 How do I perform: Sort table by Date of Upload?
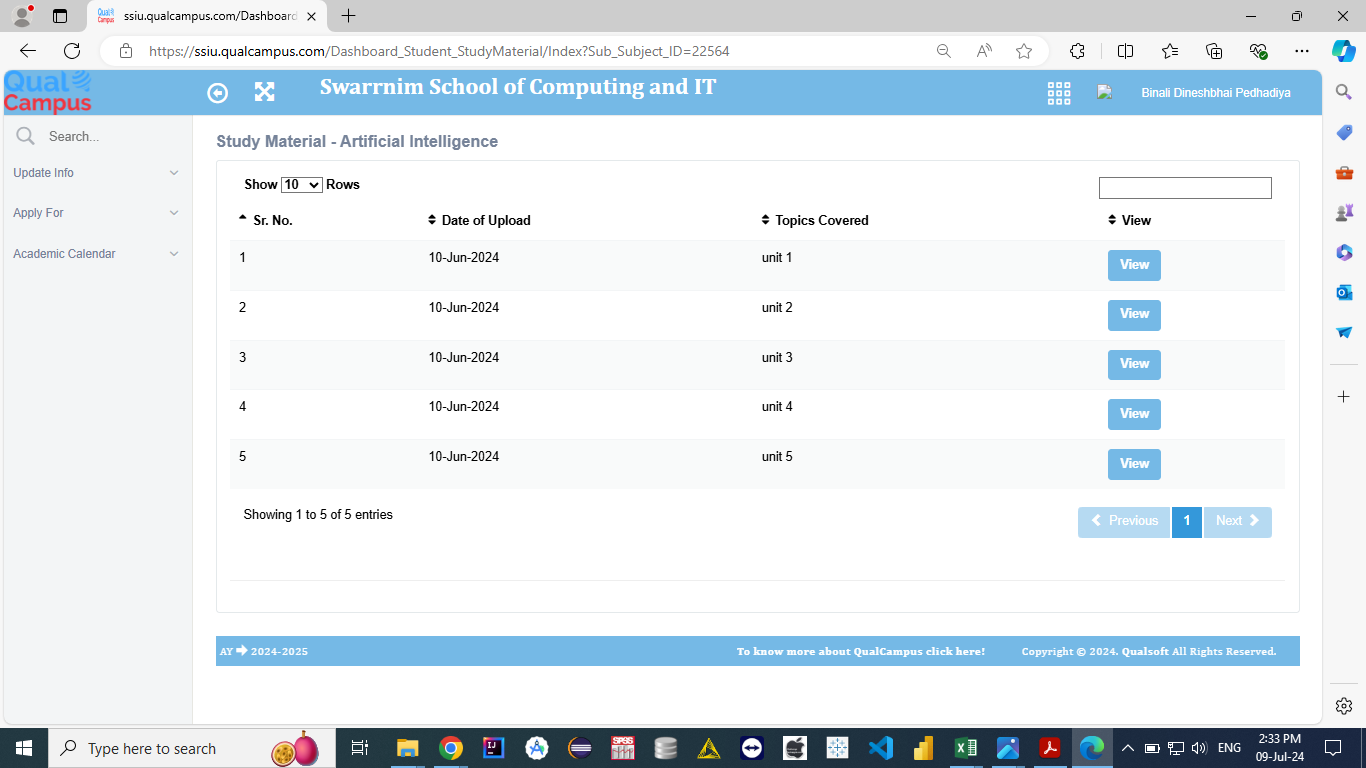[479, 220]
